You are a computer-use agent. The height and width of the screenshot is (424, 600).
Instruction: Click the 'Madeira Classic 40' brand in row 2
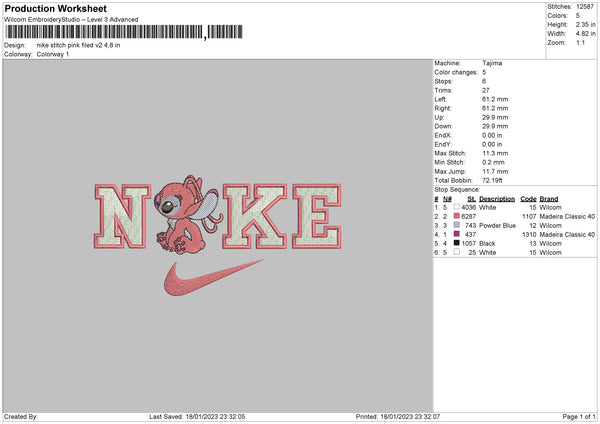tap(567, 216)
